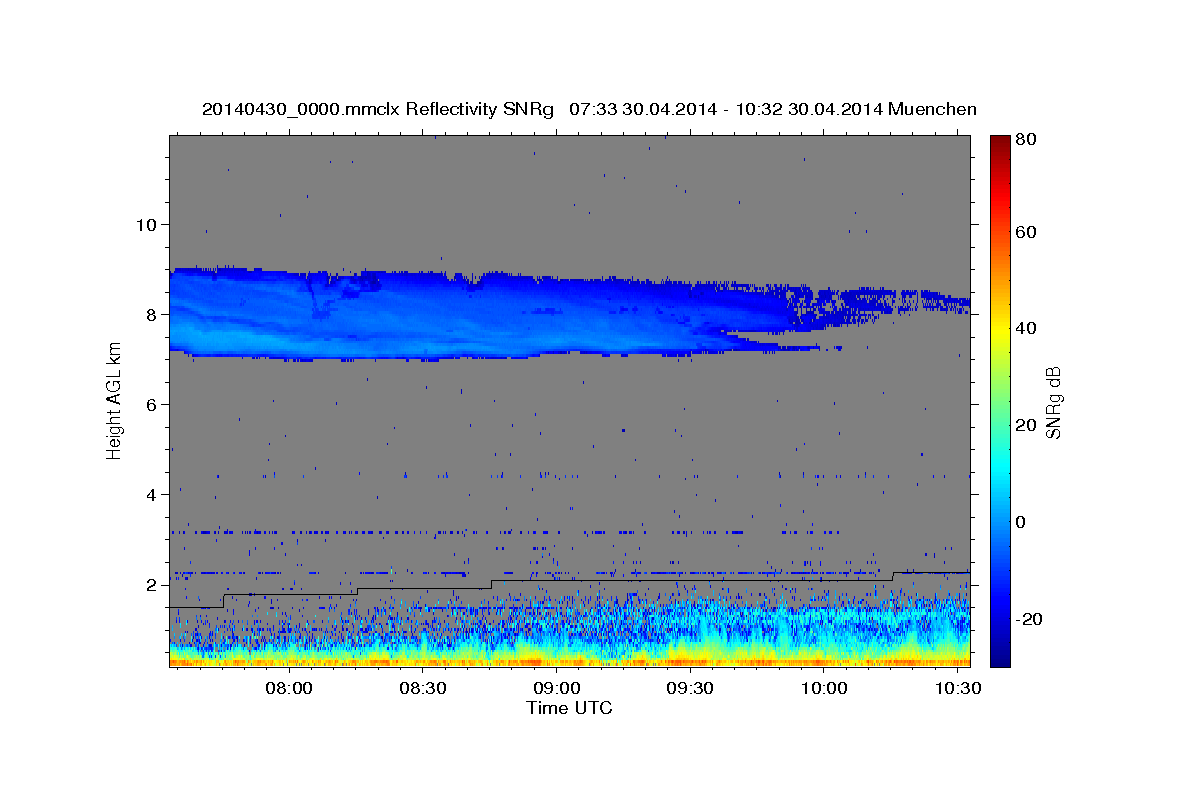Click the dark blue bottom of the colorbar
This screenshot has height=800, width=1200.
point(999,655)
